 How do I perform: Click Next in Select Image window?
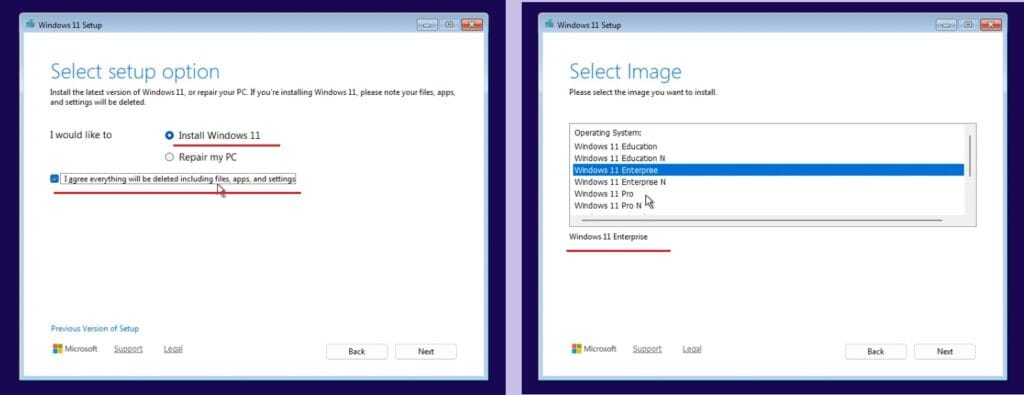[945, 351]
